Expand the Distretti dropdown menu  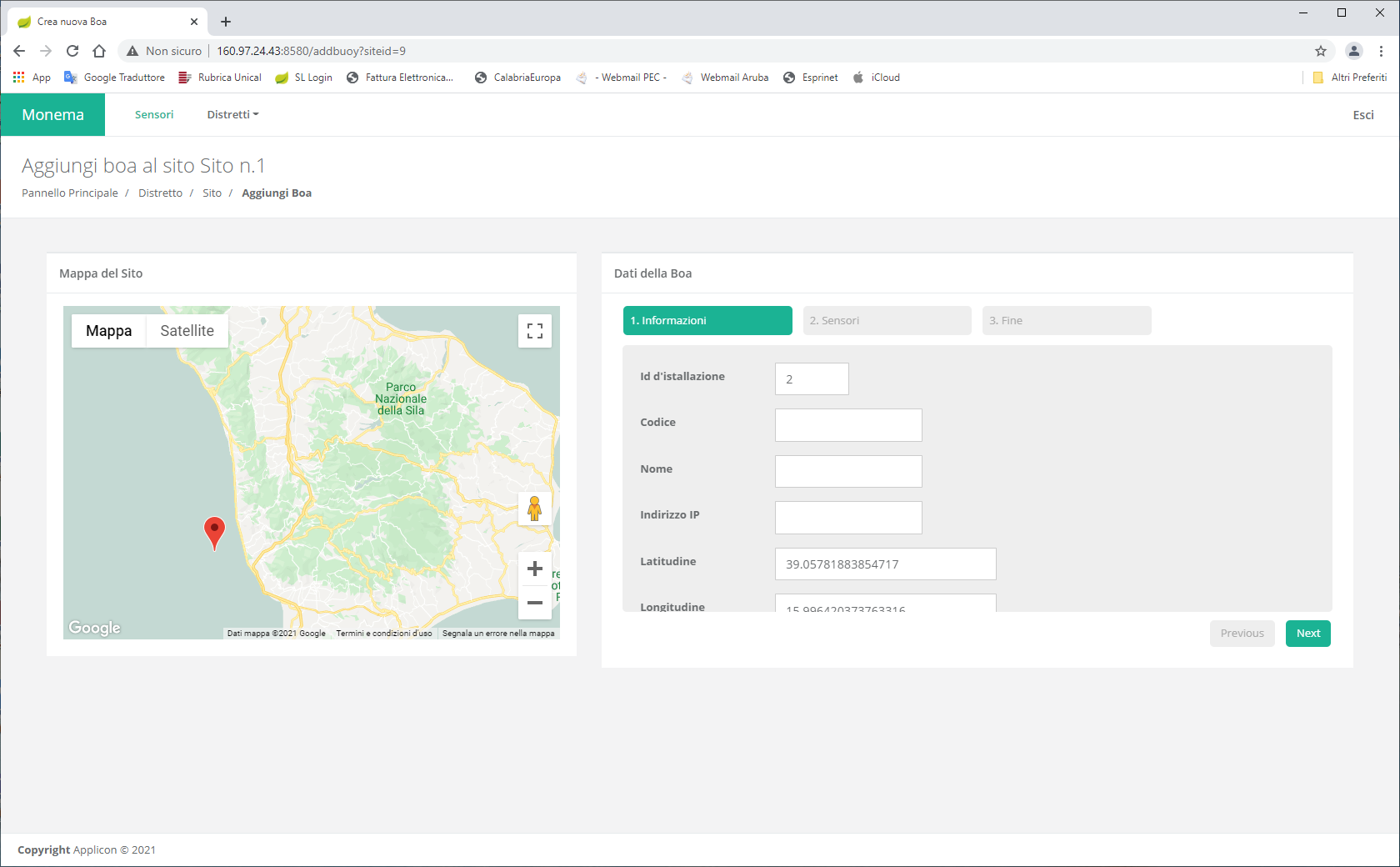pyautogui.click(x=232, y=114)
